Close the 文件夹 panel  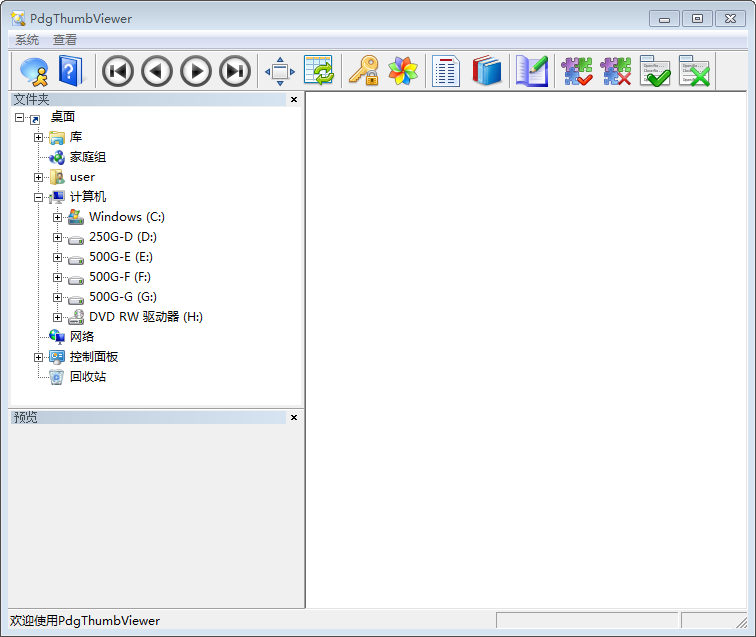pyautogui.click(x=294, y=100)
